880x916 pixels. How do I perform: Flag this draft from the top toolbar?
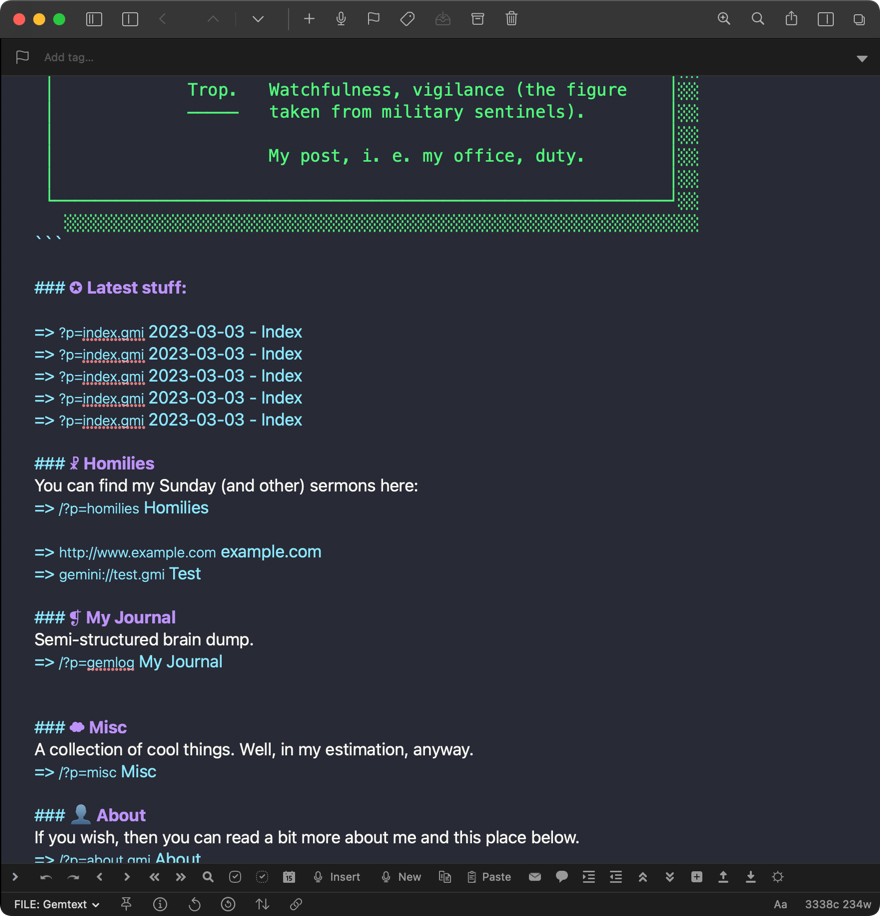click(373, 19)
